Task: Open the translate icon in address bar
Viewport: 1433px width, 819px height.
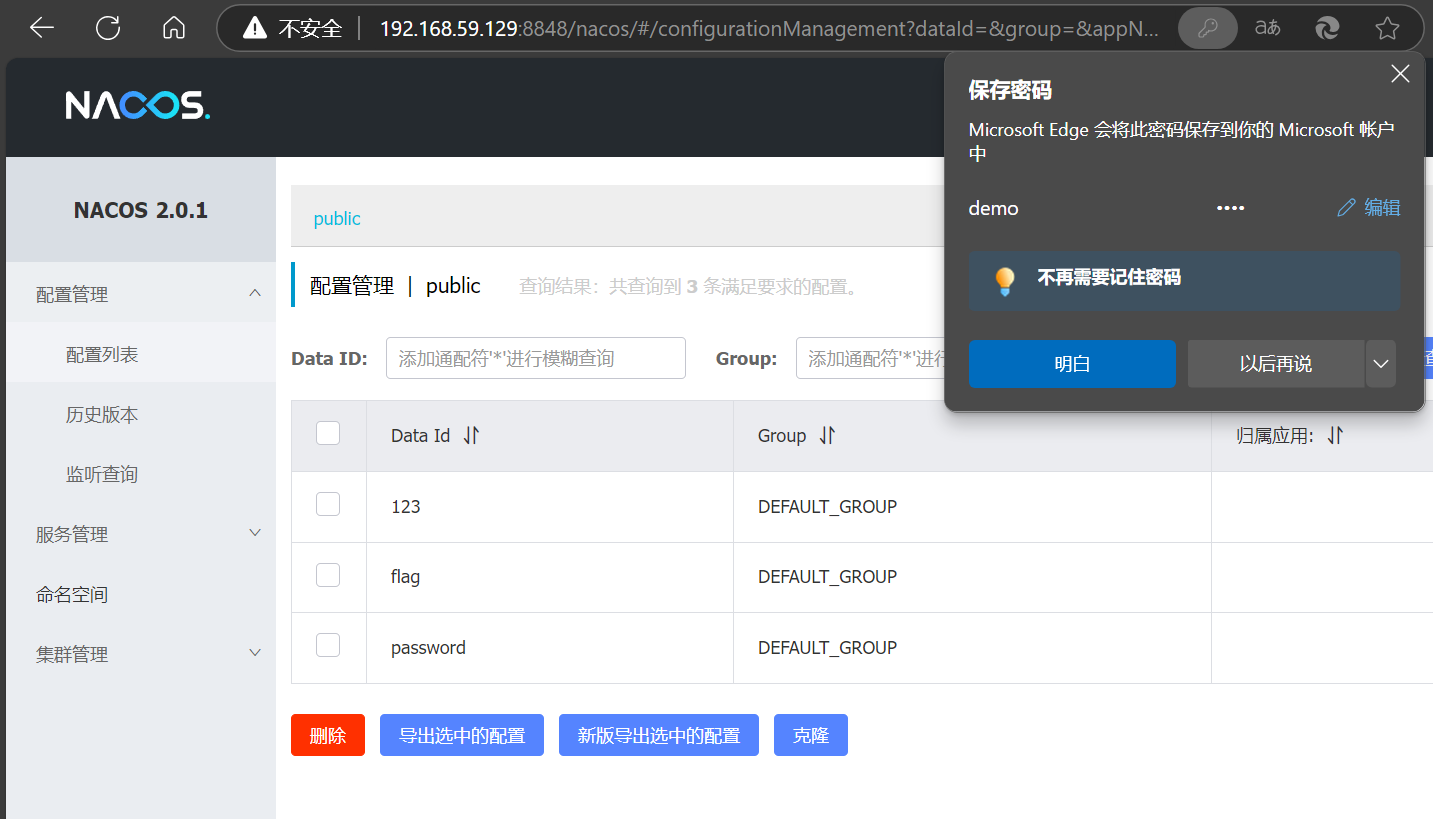Action: [1267, 28]
